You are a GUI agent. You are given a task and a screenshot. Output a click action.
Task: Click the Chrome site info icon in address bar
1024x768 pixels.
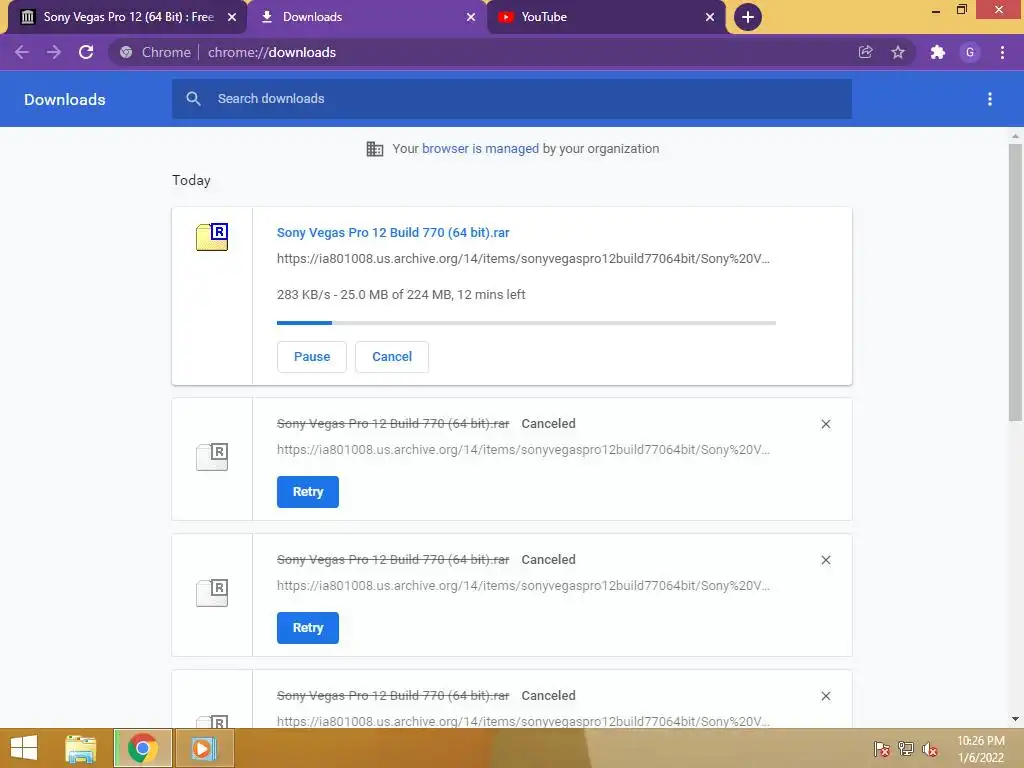(x=126, y=52)
